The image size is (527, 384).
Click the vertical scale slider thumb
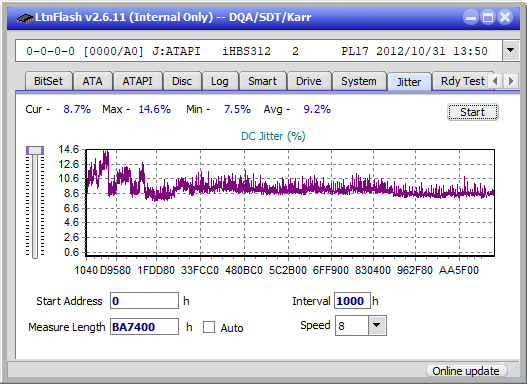coord(35,150)
